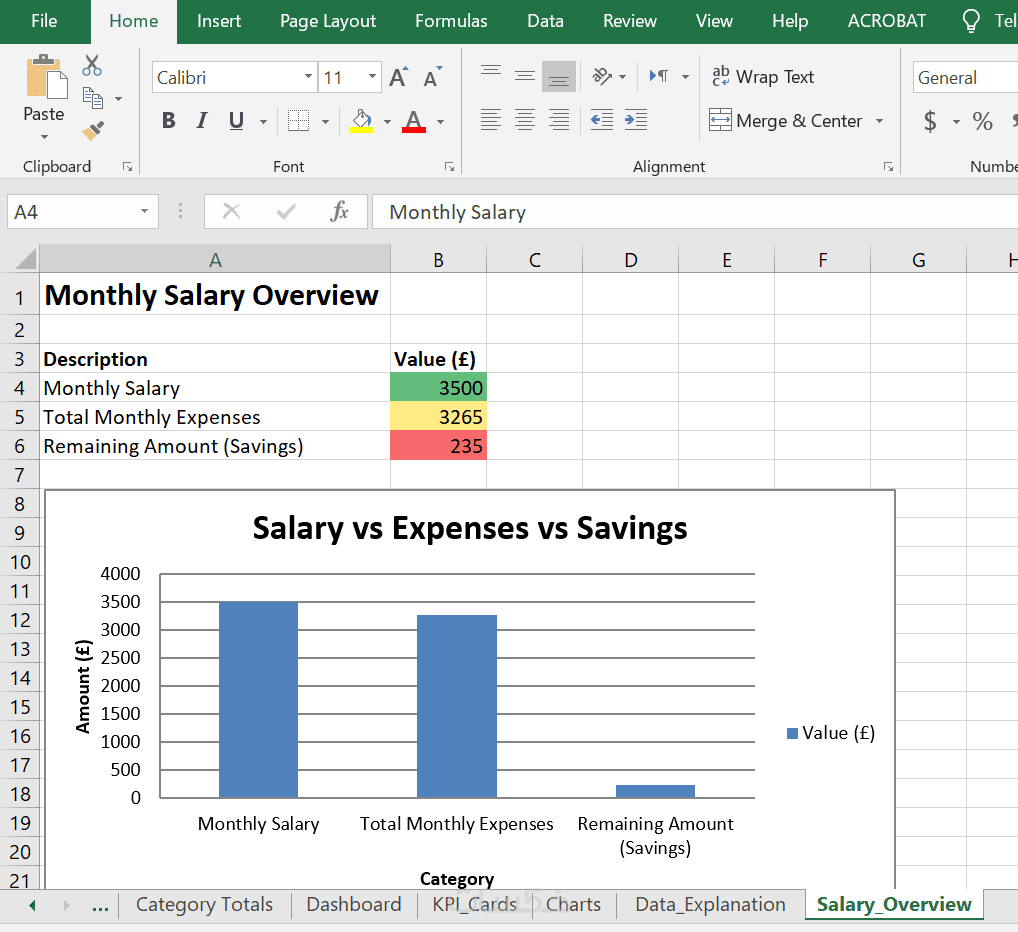
Task: Open font color dropdown arrow
Action: [x=440, y=121]
